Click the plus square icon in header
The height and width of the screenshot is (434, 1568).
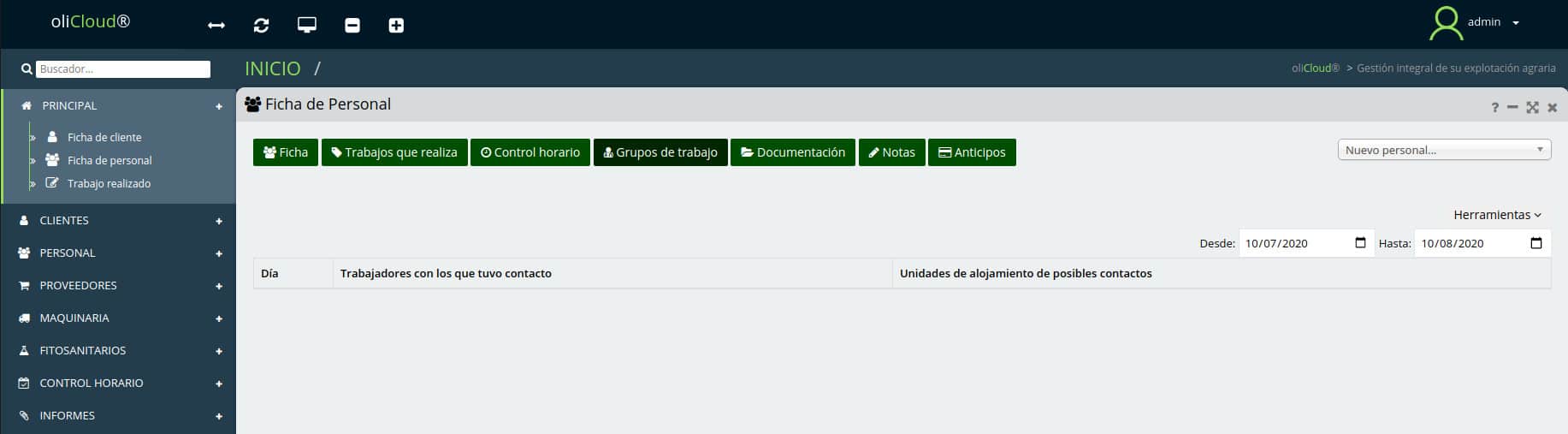396,26
